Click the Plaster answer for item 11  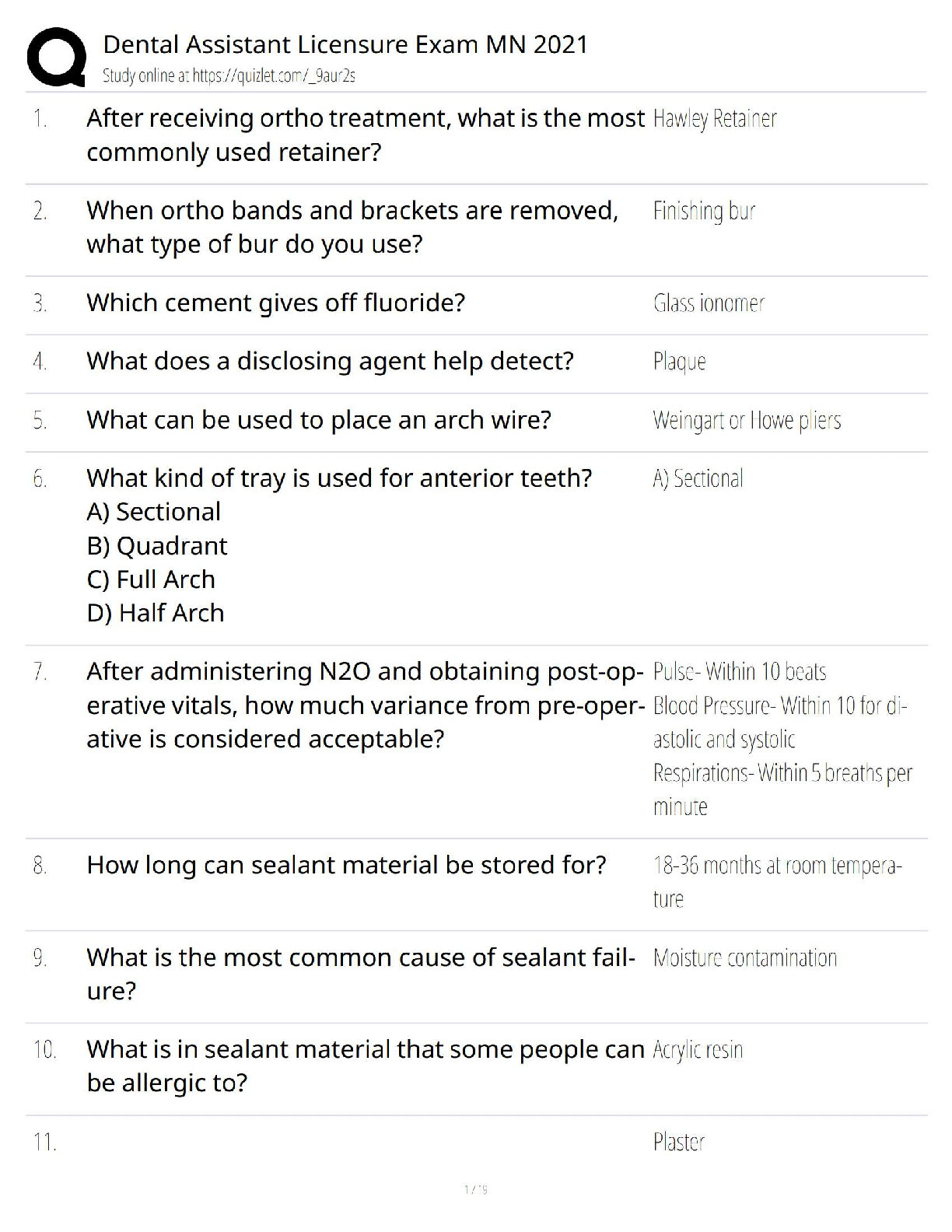point(678,1142)
